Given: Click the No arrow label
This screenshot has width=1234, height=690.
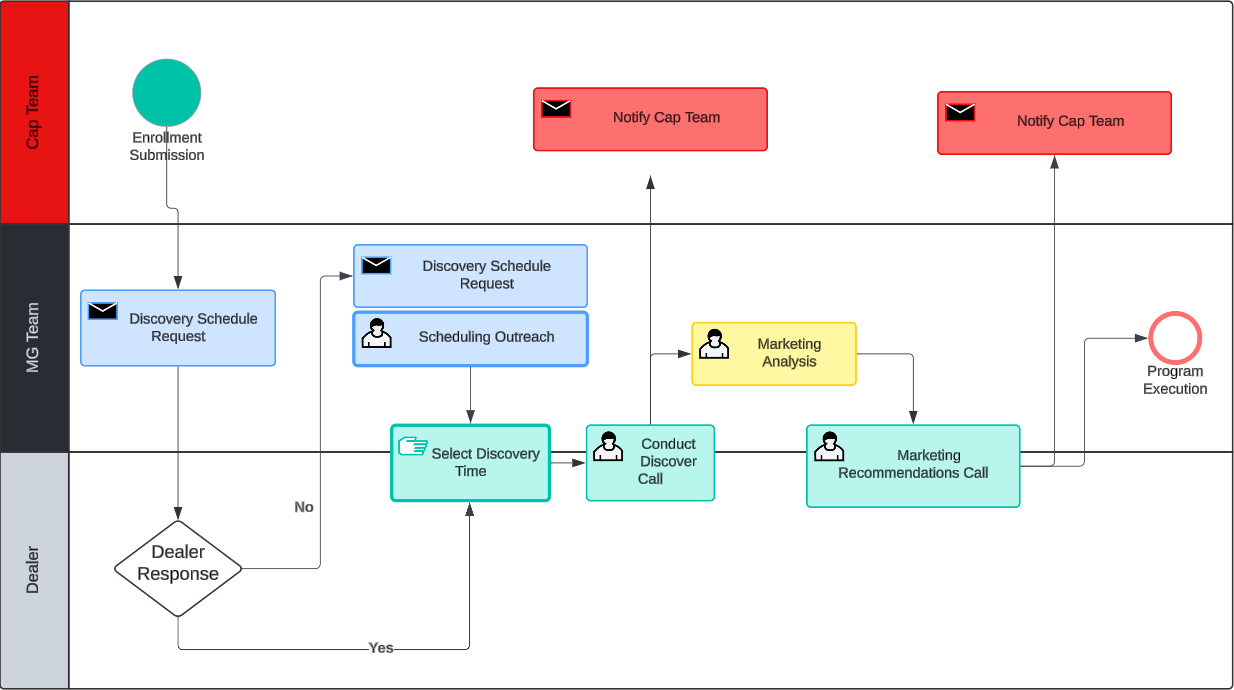Looking at the screenshot, I should [x=303, y=507].
